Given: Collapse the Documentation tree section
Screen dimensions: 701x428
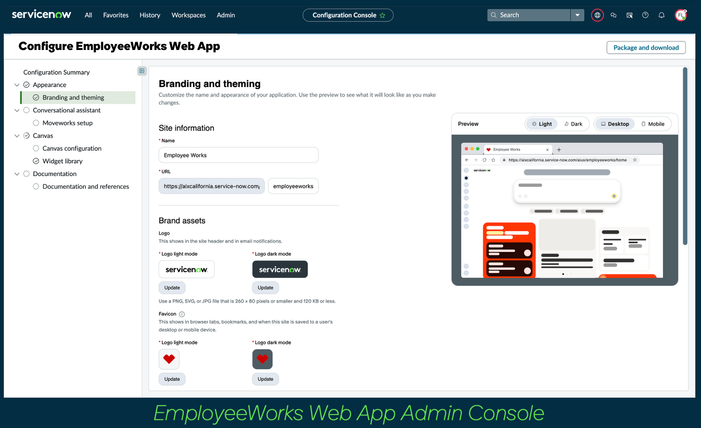Looking at the screenshot, I should 17,174.
